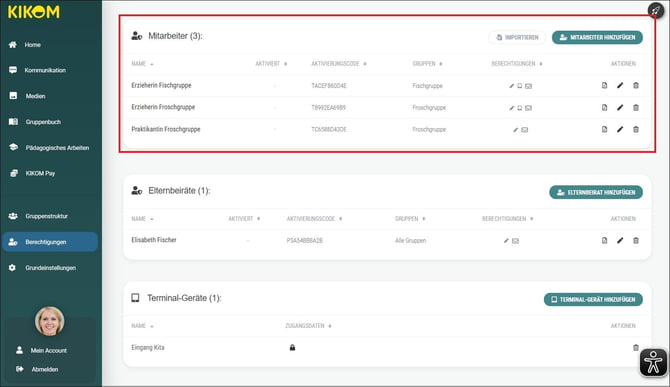Open KIKOM Pay in sidebar
This screenshot has height=387, width=670.
tap(33, 173)
